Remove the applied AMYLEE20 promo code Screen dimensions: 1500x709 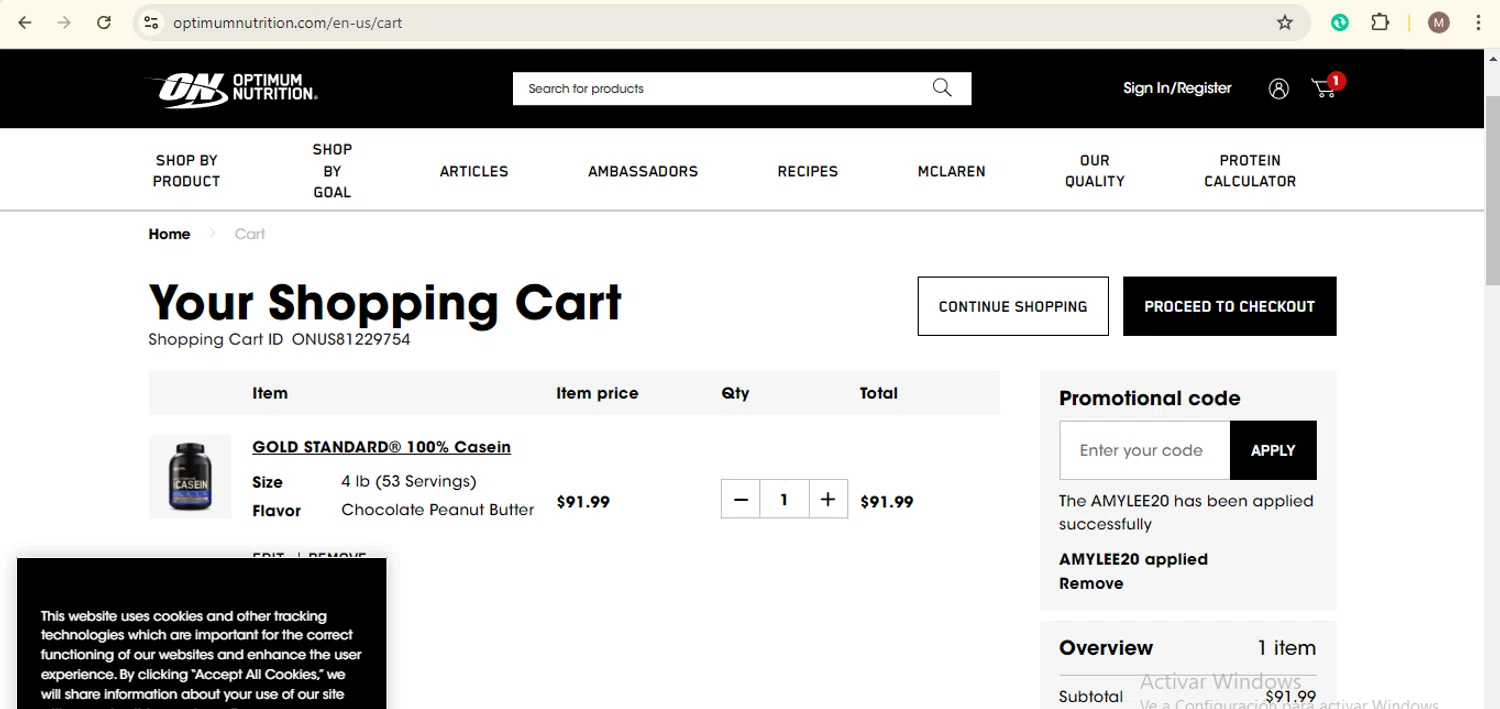[1090, 584]
